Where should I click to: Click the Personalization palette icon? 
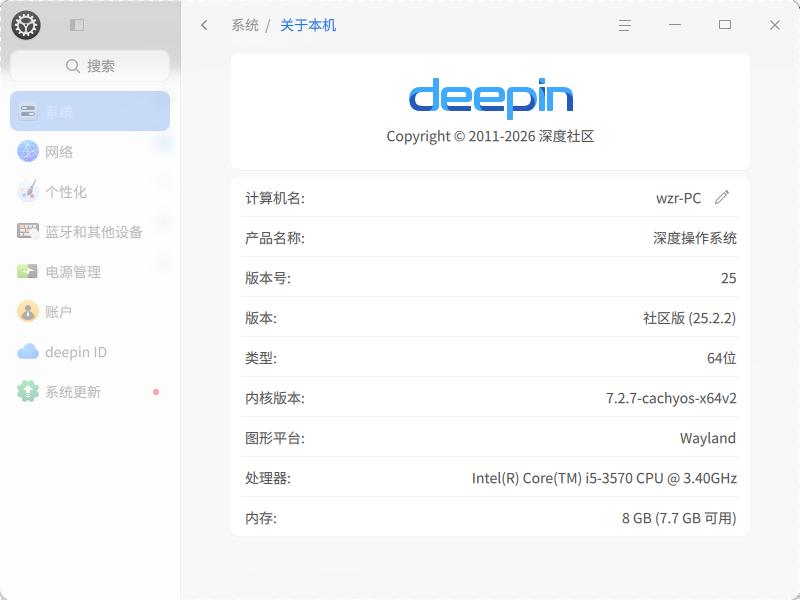28,191
